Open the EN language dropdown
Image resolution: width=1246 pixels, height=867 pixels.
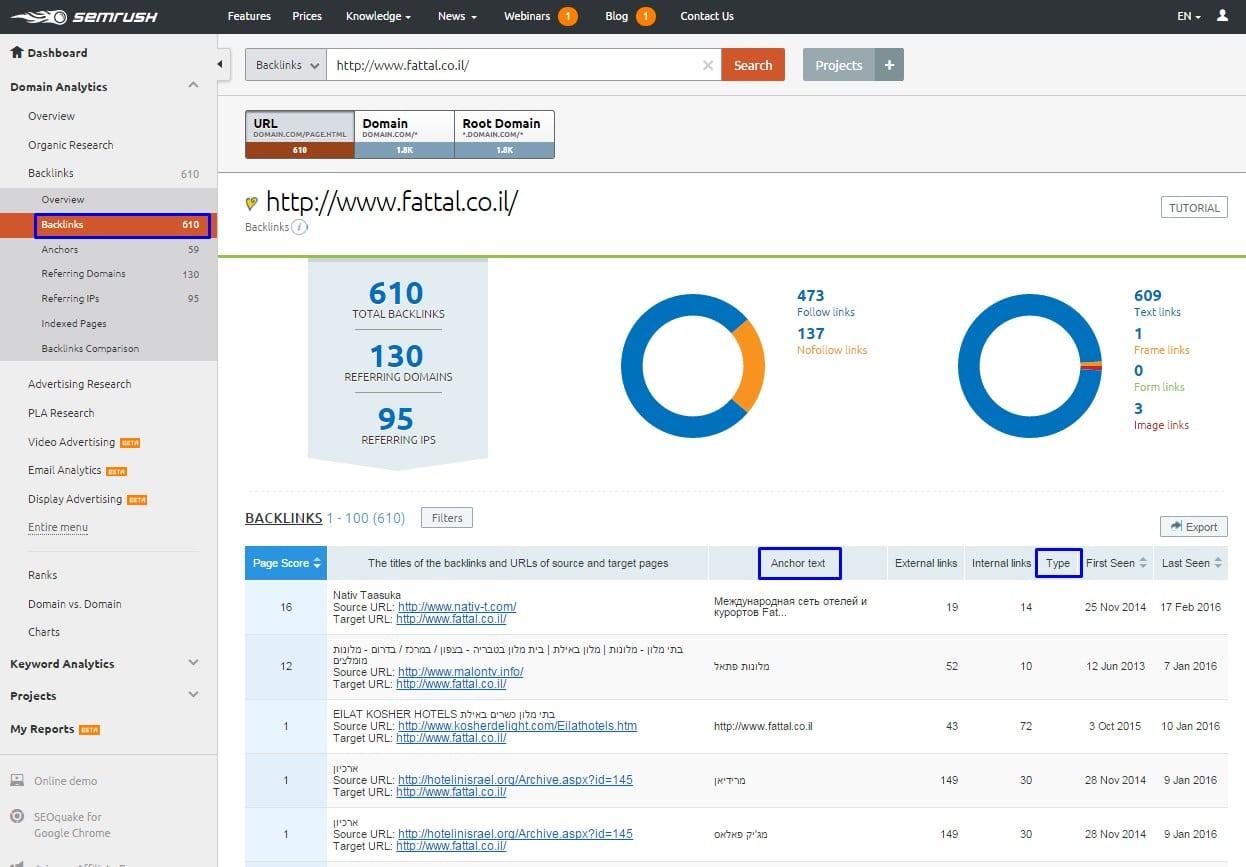click(x=1188, y=16)
